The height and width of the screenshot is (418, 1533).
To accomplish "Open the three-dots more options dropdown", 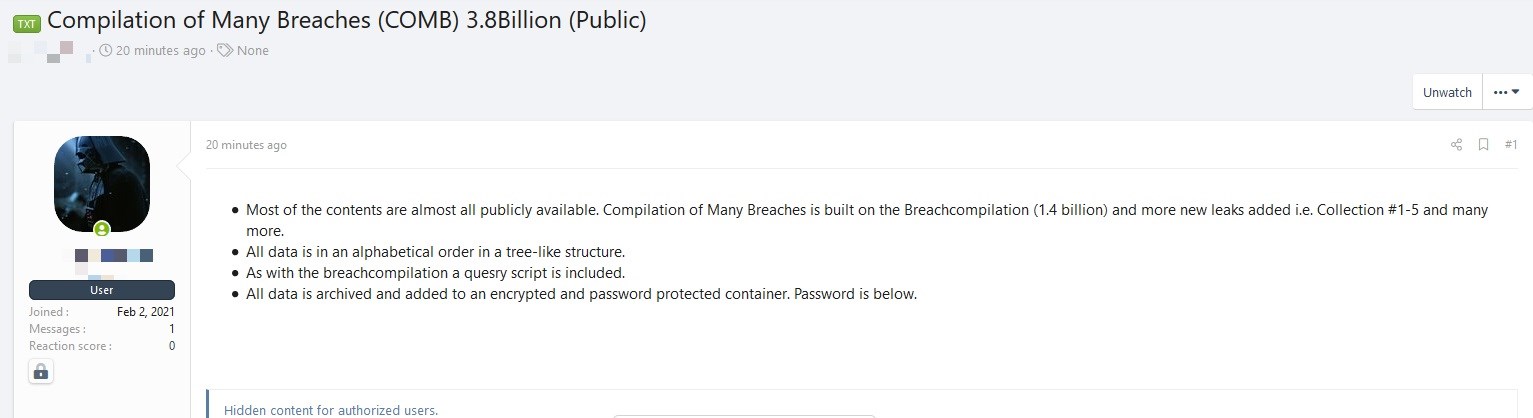I will tap(1506, 92).
